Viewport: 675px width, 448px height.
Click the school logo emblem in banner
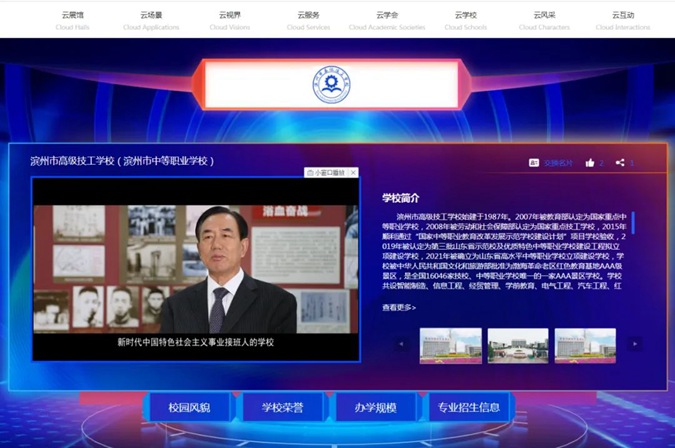(331, 84)
